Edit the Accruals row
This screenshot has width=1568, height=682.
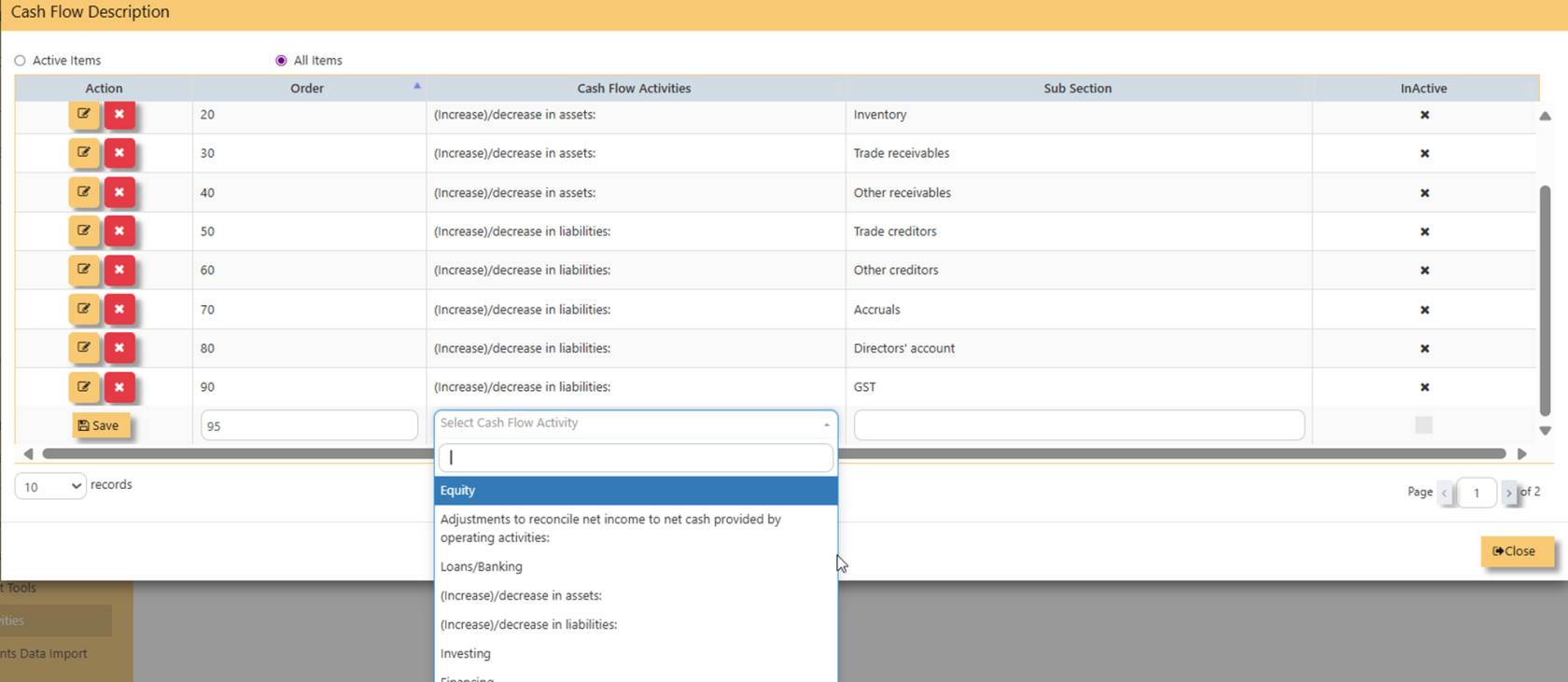[x=83, y=309]
